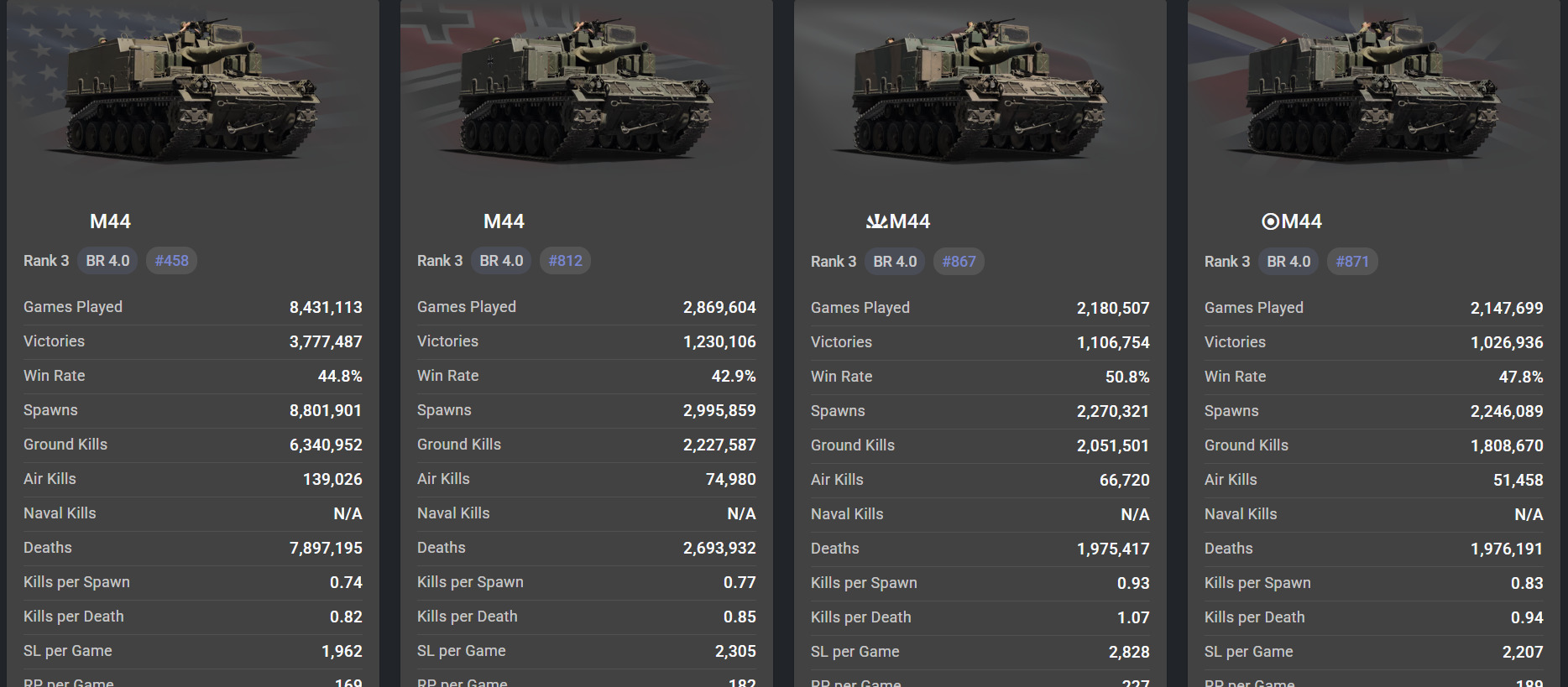Image resolution: width=1568 pixels, height=687 pixels.
Task: Click the M44 title in the first card
Action: click(110, 221)
